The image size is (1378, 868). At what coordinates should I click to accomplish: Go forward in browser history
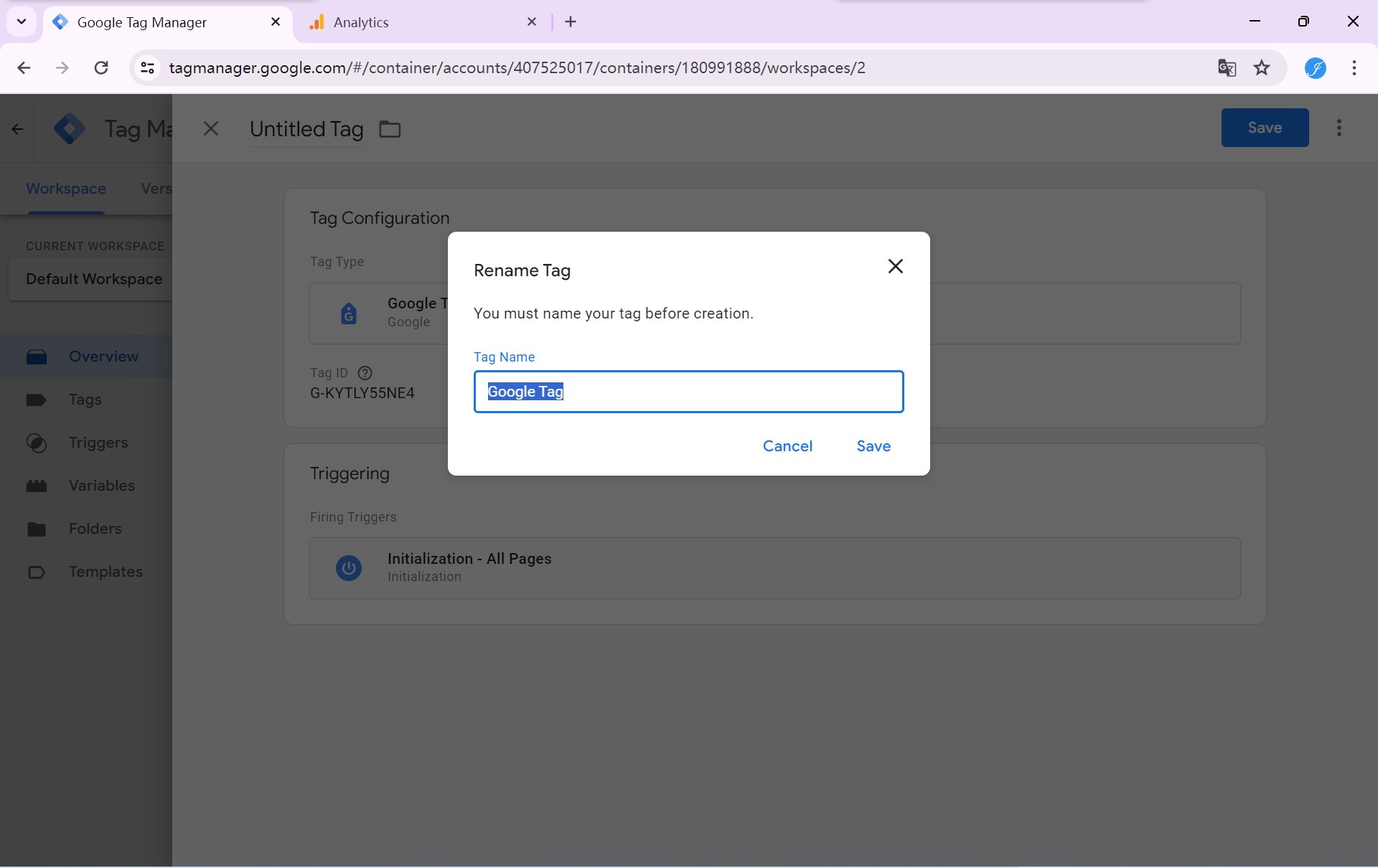tap(62, 68)
